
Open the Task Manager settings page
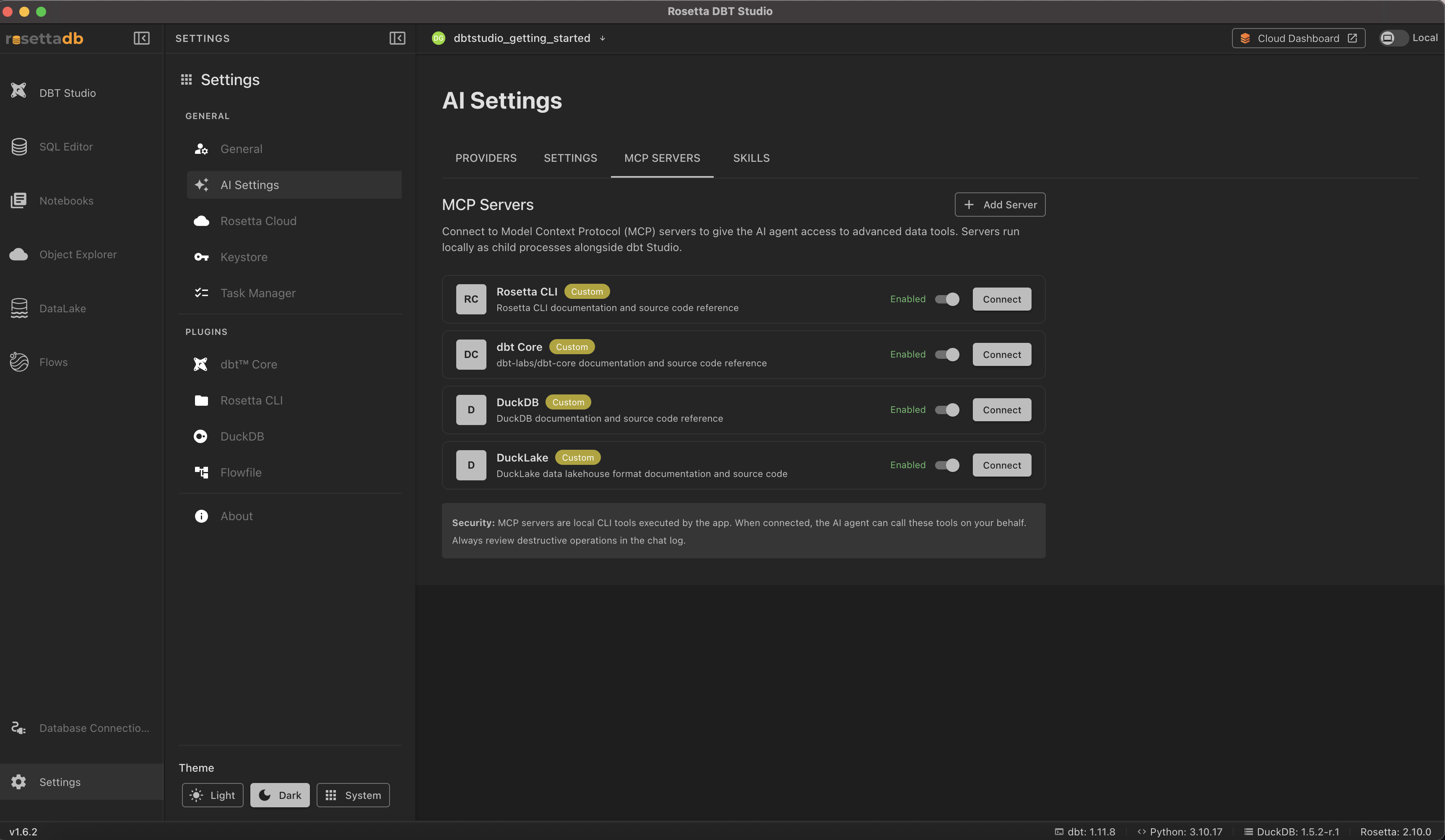pos(294,293)
